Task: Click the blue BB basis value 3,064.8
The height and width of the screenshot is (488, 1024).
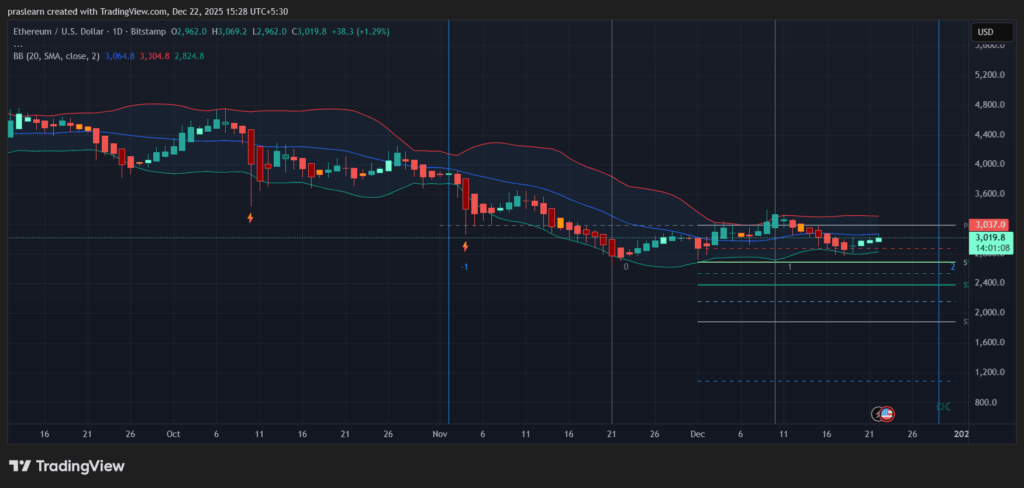Action: (x=120, y=56)
